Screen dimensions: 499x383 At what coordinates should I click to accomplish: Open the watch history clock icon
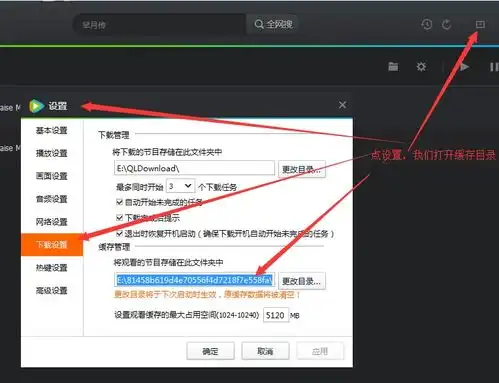click(427, 24)
